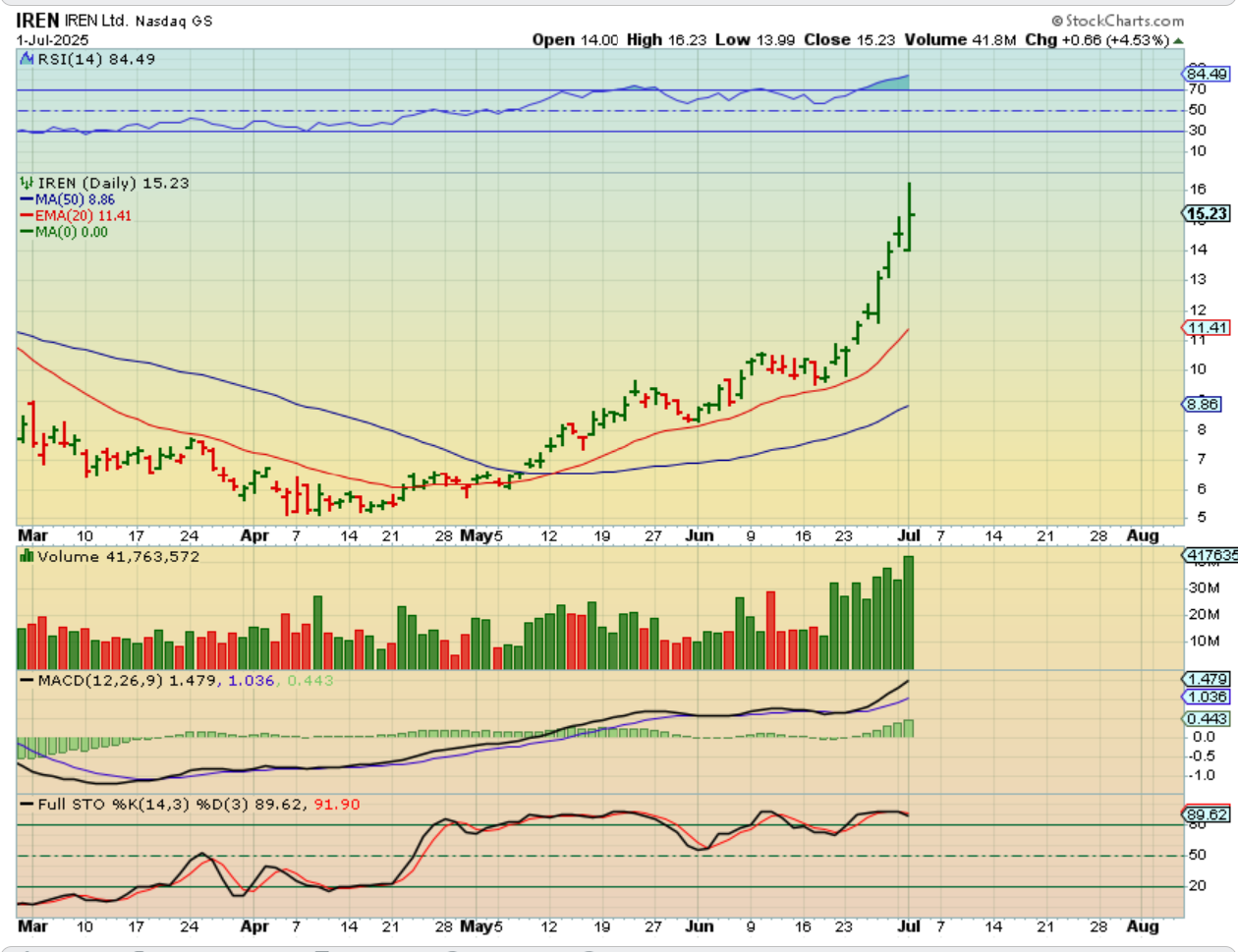Click the 1.036 signal tag on right axis
The height and width of the screenshot is (952, 1238).
coord(1207,697)
